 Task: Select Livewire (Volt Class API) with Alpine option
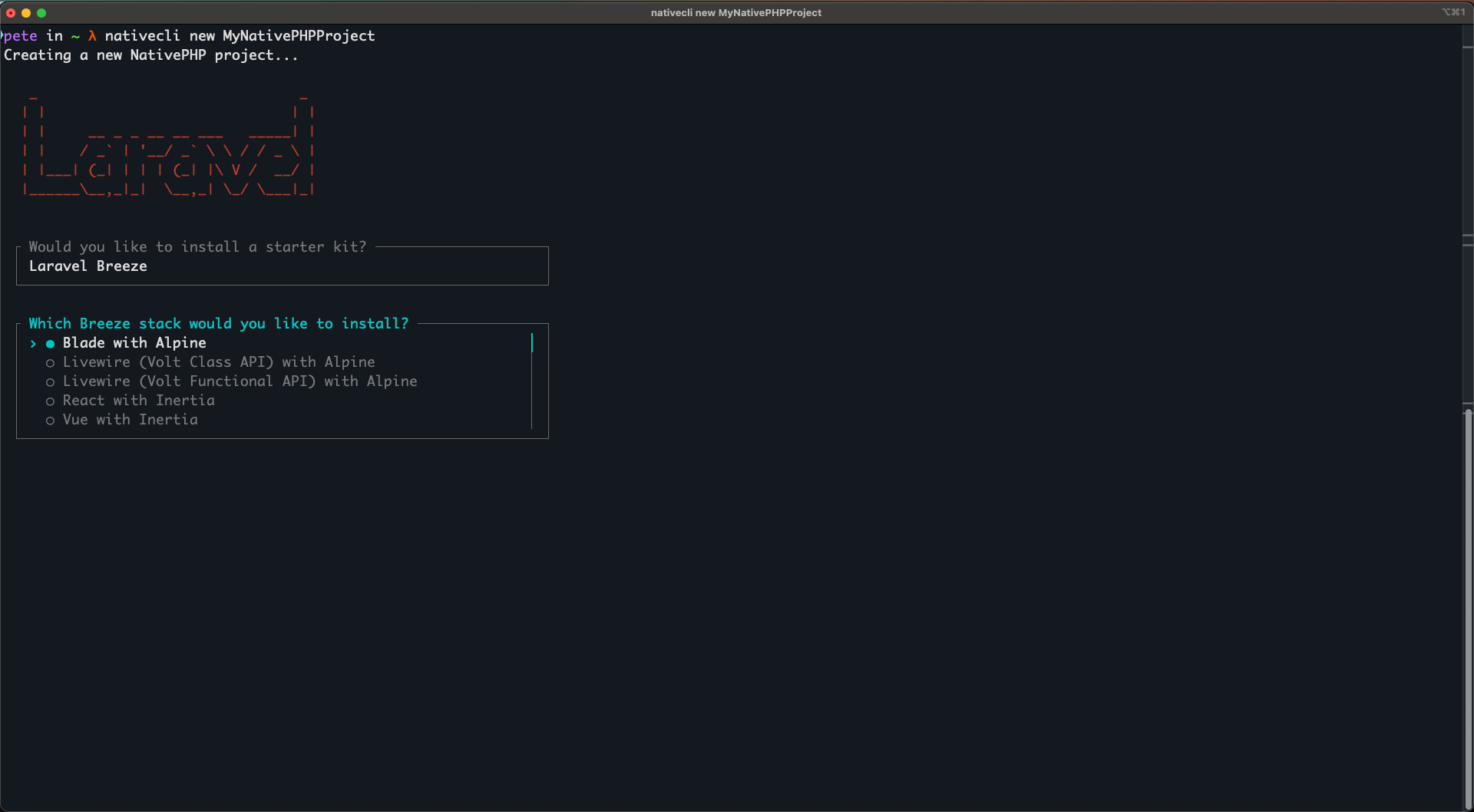[210, 362]
